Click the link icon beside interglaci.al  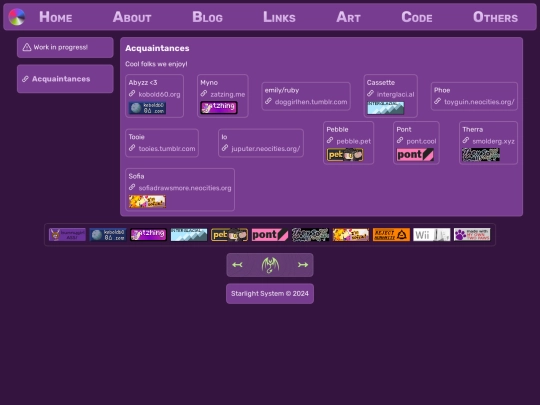pos(370,94)
